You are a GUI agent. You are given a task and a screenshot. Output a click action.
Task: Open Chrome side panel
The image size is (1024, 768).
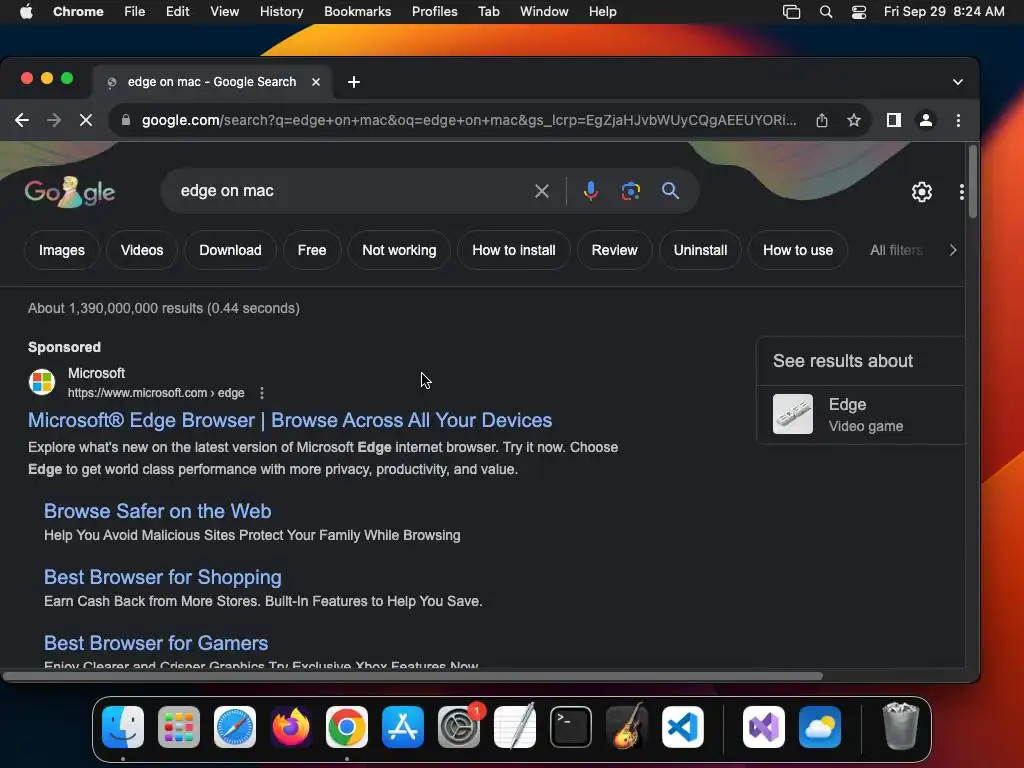(x=893, y=120)
